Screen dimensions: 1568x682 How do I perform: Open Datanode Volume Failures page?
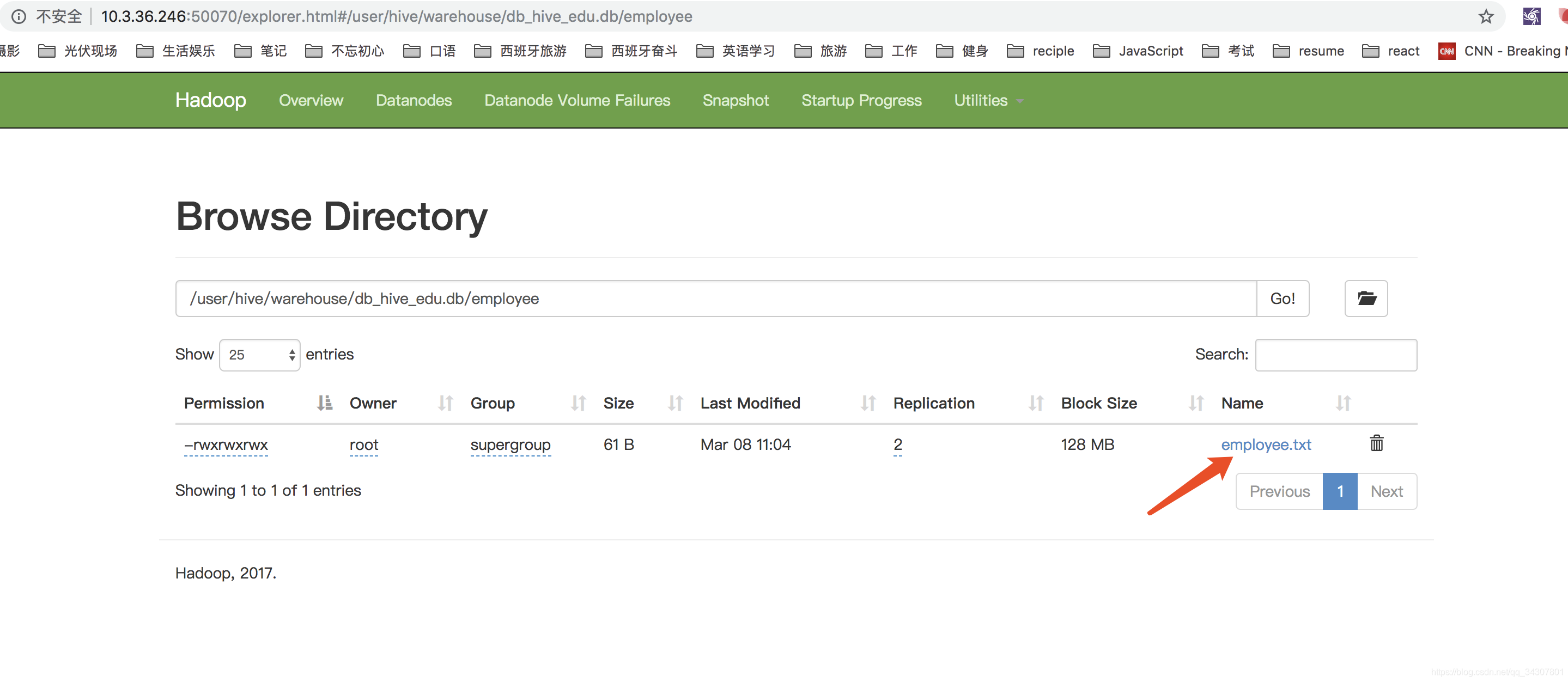pyautogui.click(x=577, y=100)
